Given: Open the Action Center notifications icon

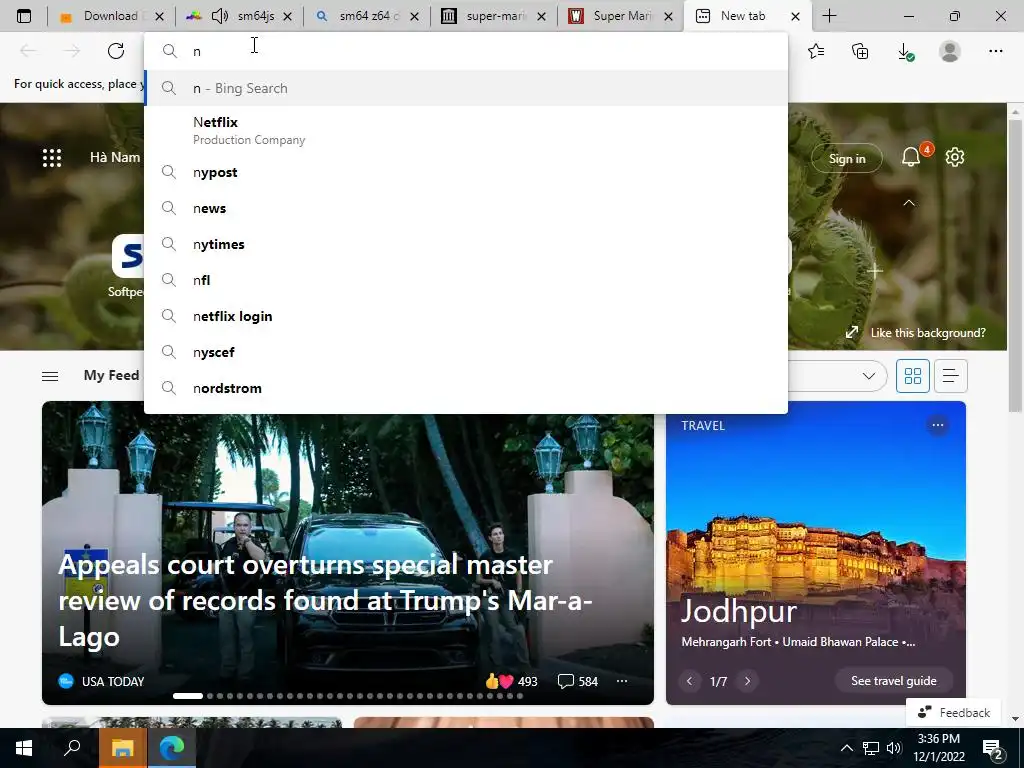Looking at the screenshot, I should 993,749.
